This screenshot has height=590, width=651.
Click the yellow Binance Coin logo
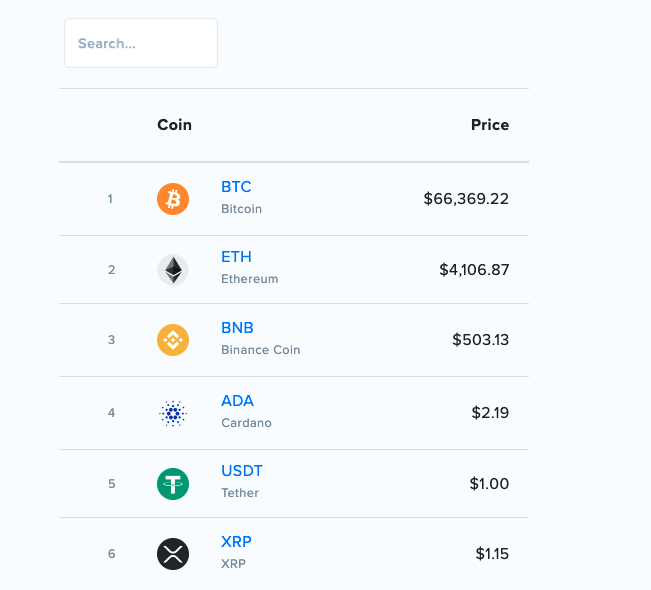point(173,340)
